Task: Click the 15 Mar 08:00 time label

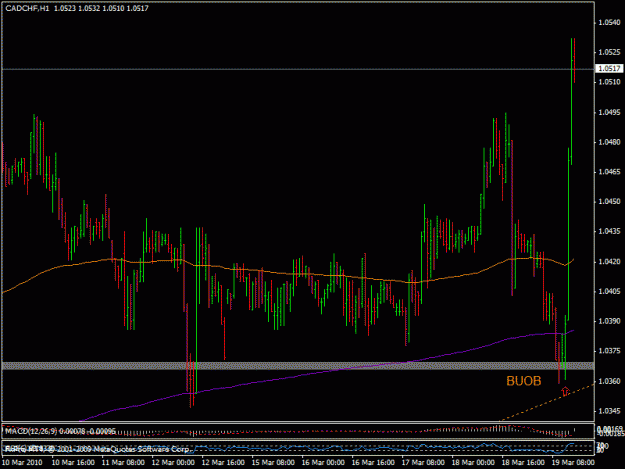Action: click(273, 463)
